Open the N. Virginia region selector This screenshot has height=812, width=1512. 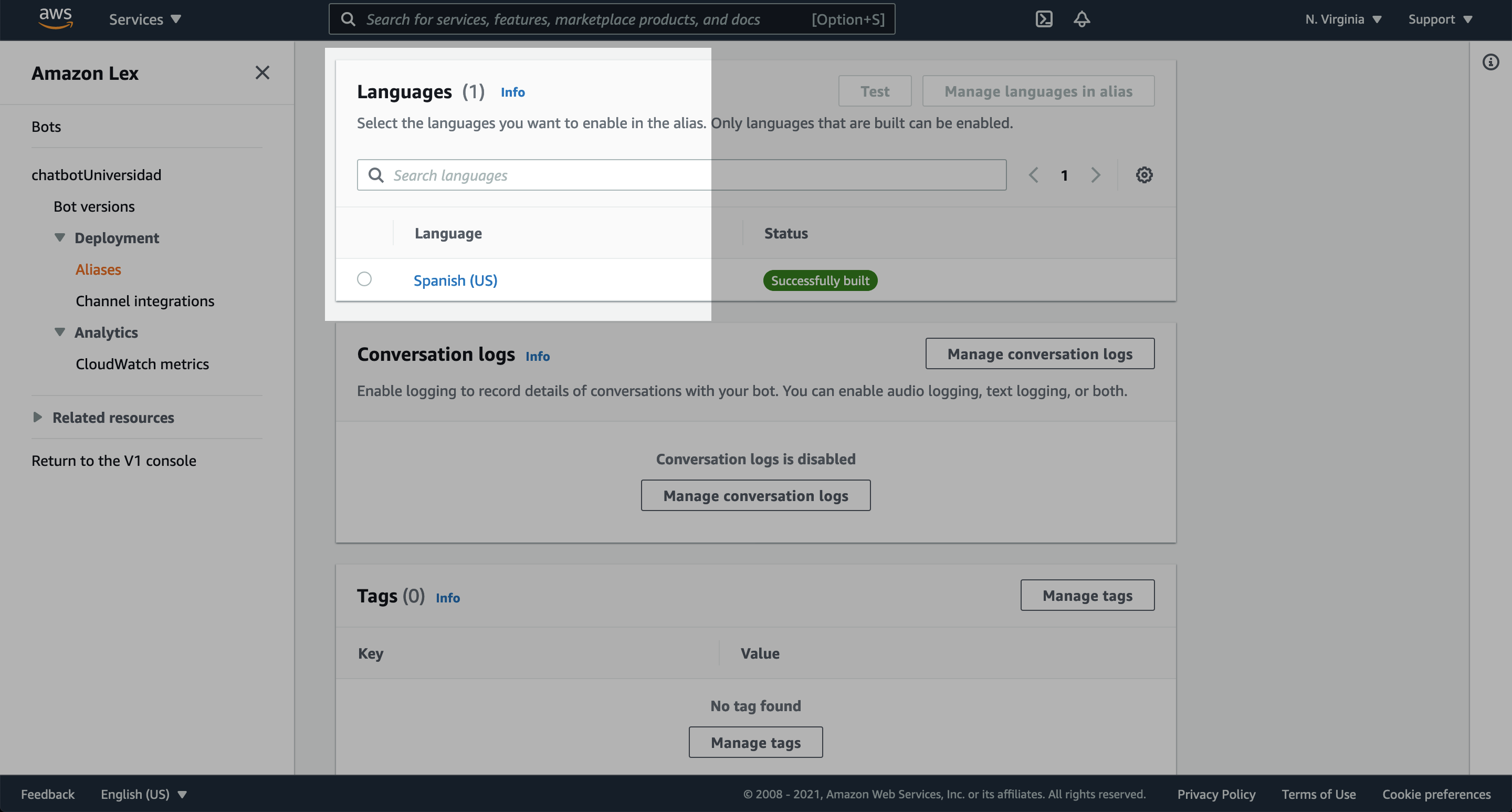point(1342,19)
